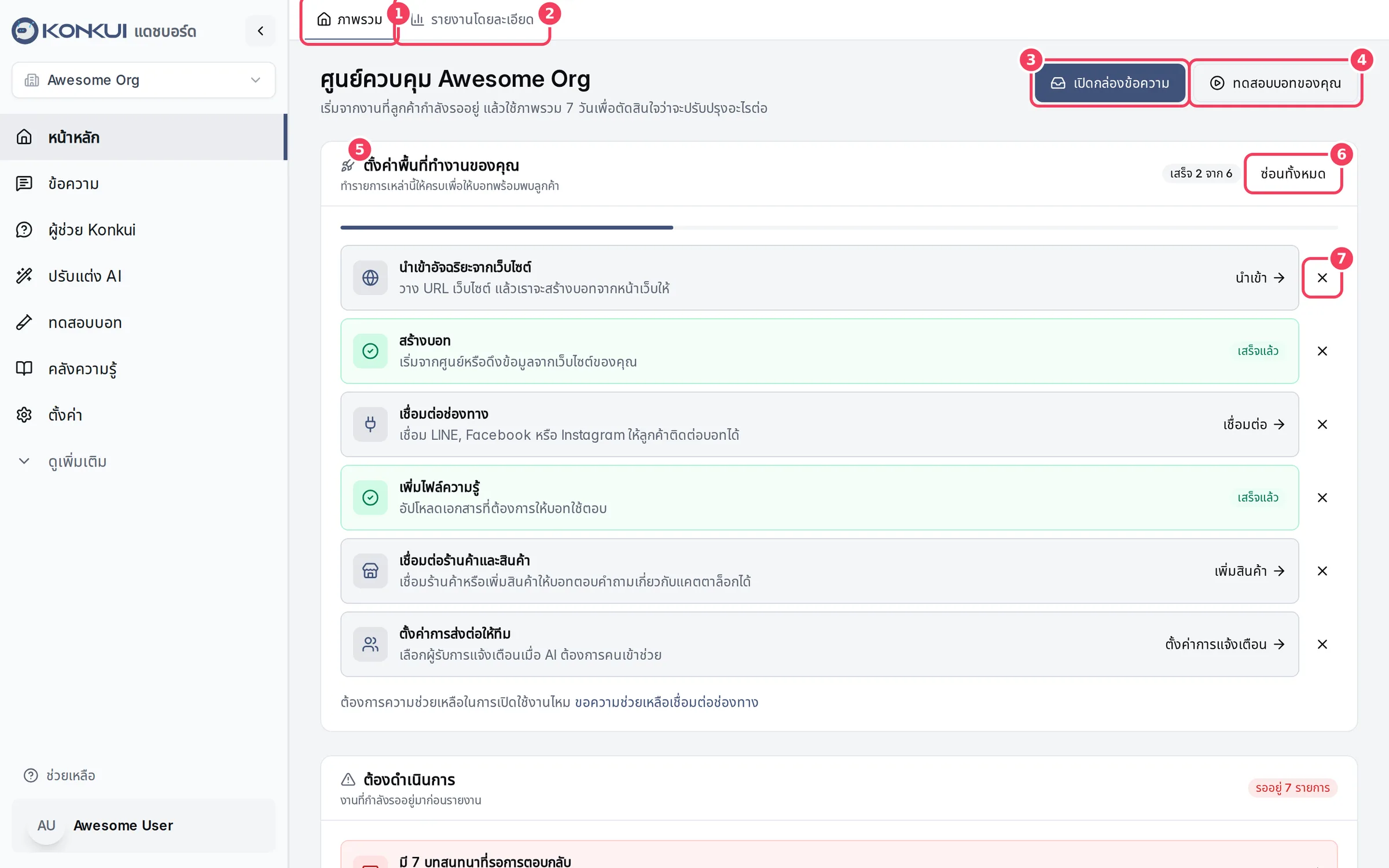The height and width of the screenshot is (868, 1389).
Task: Dismiss the นำเข้าอัจฉริยะจากเว็บไซต์ item
Action: pyautogui.click(x=1322, y=278)
